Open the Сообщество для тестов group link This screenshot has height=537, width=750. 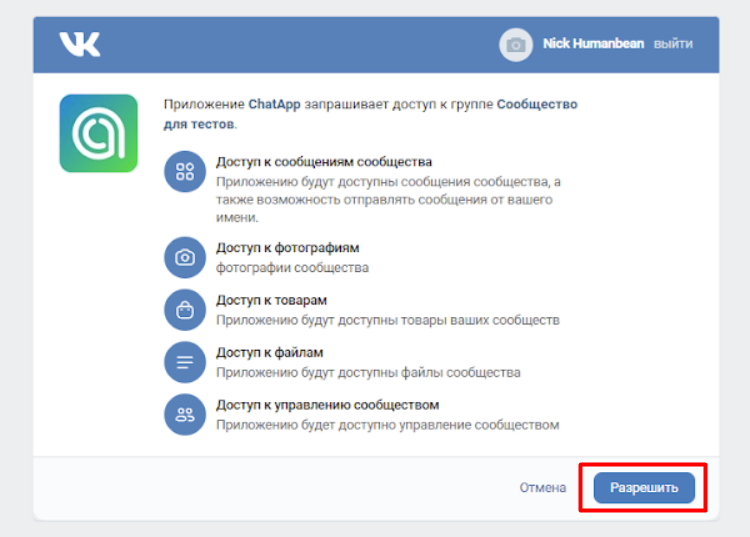[x=536, y=104]
